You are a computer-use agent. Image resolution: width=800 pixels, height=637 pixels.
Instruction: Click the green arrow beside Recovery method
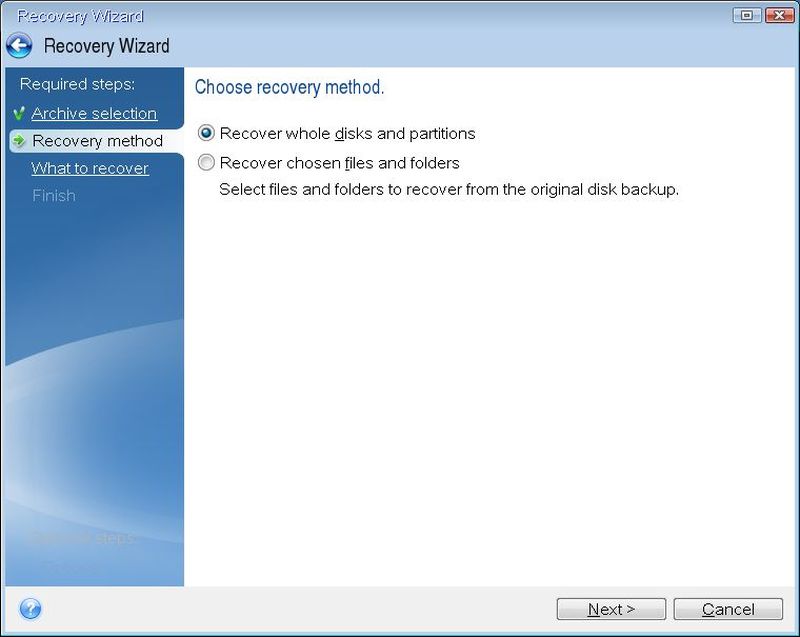click(19, 141)
